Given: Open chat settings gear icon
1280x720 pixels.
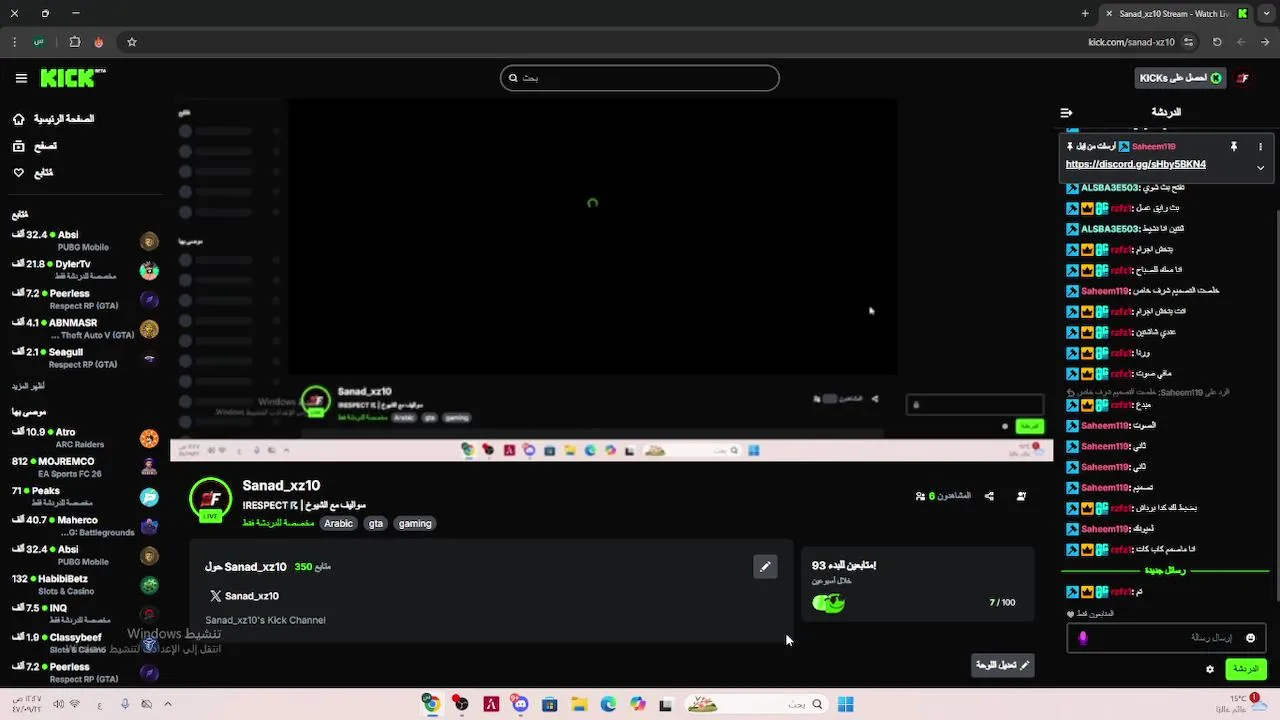Looking at the screenshot, I should tap(1210, 669).
